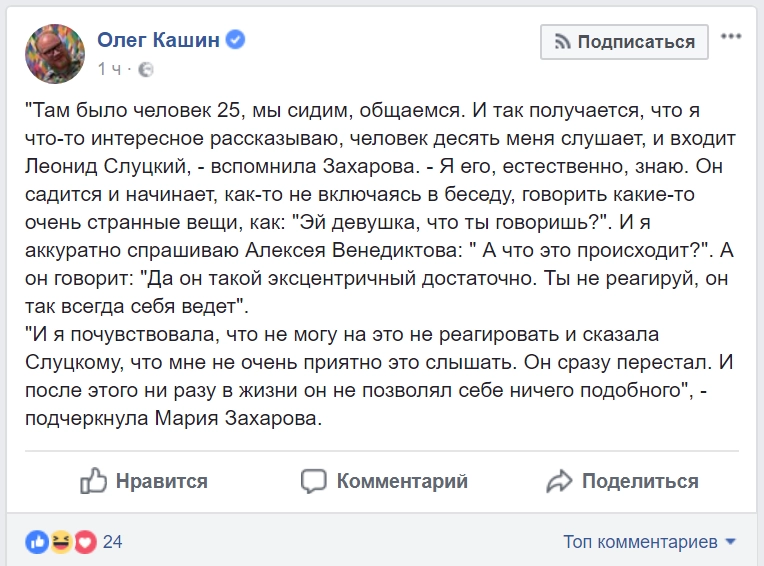Open the Олег Кашин profile picture

pos(55,54)
